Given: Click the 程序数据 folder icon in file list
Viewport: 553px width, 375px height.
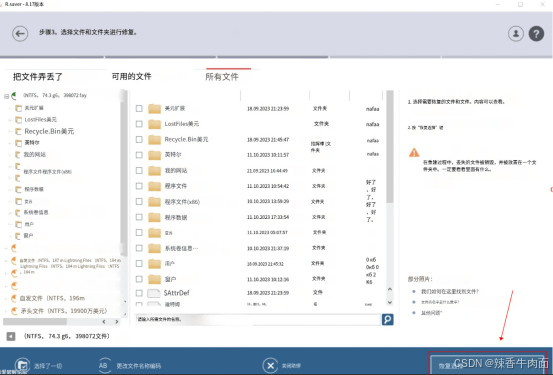Looking at the screenshot, I should click(154, 217).
